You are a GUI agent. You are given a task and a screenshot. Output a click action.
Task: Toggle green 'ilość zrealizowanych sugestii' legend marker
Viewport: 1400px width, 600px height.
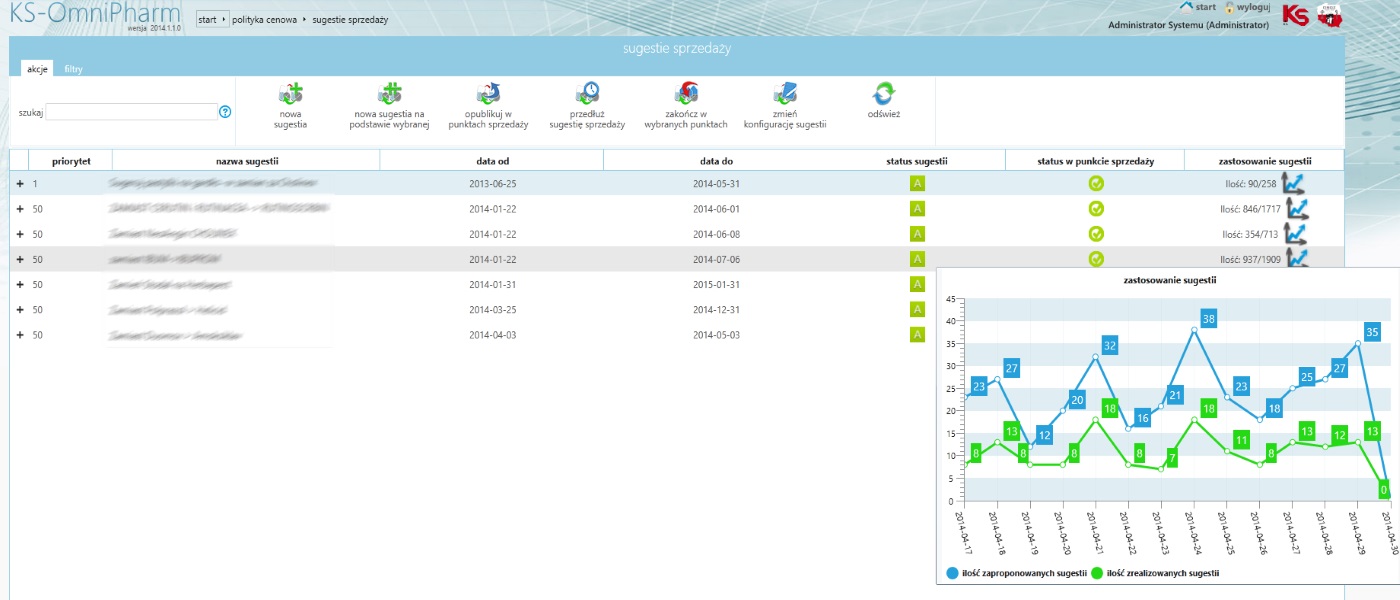pos(1097,573)
